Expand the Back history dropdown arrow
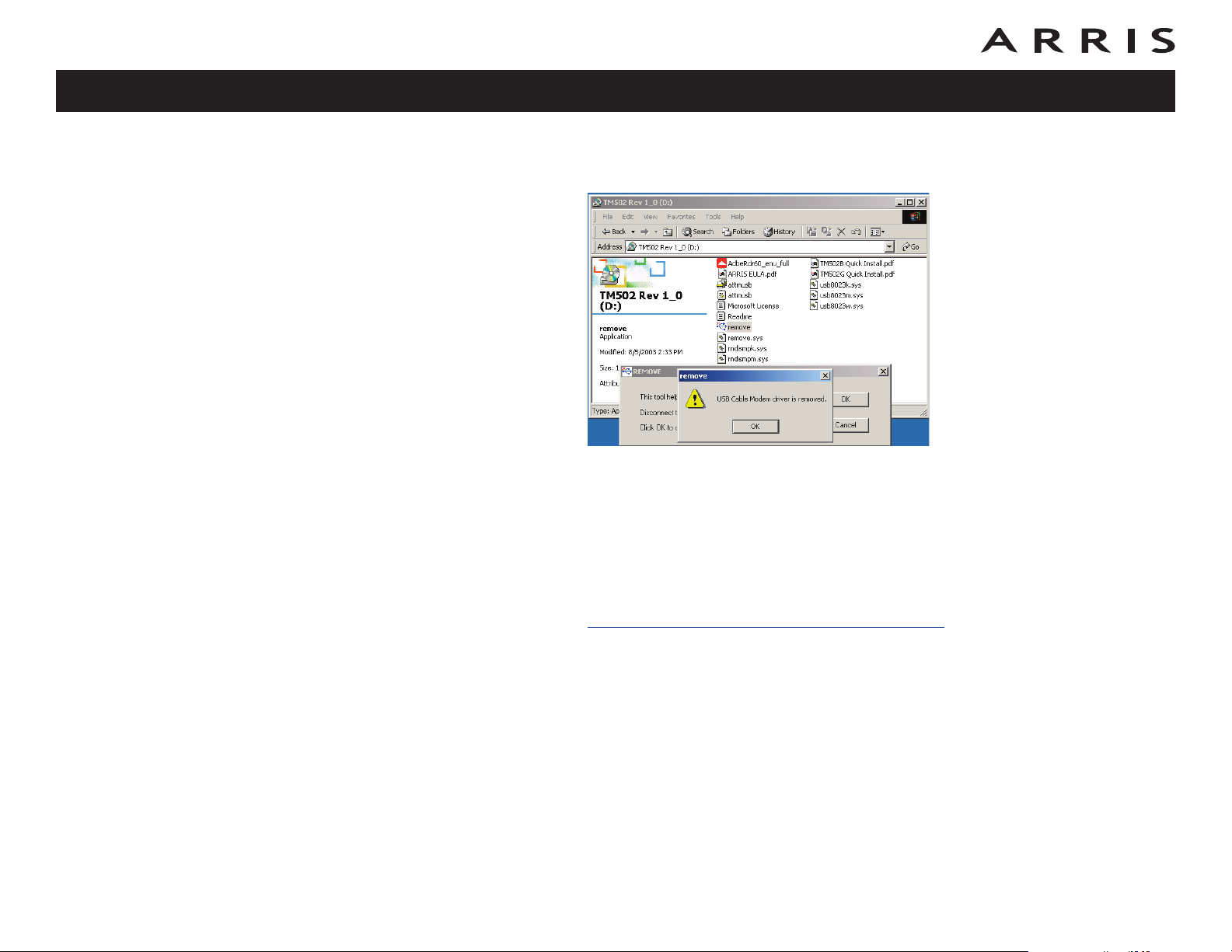1232x952 pixels. coord(633,232)
